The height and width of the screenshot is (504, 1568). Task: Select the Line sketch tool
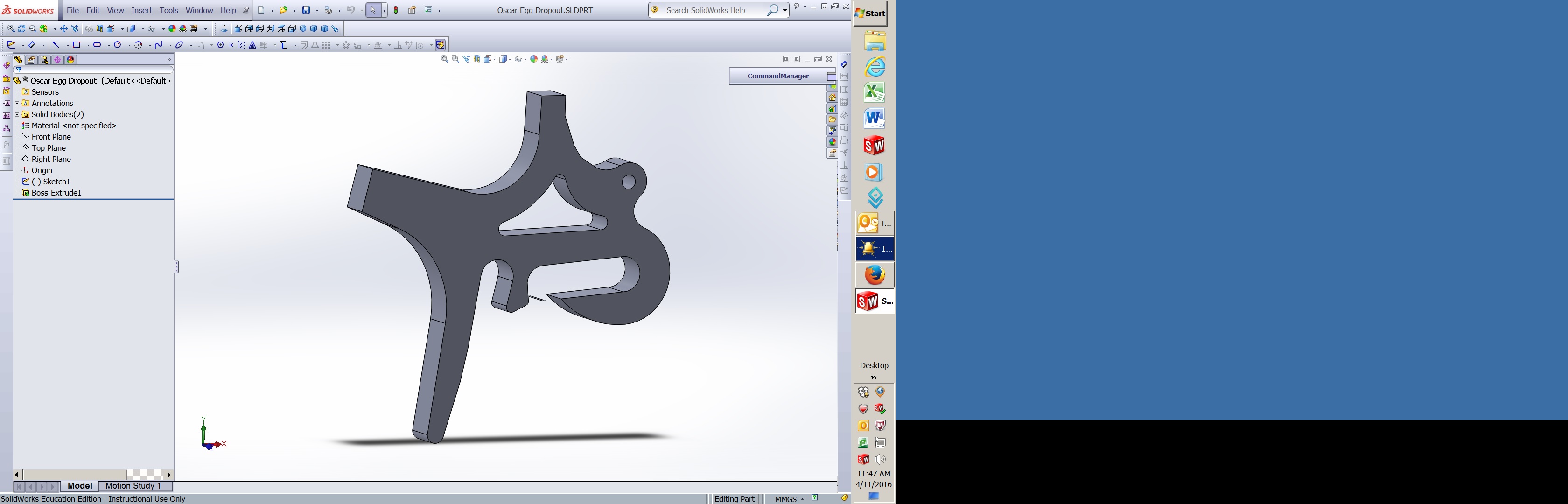[x=56, y=45]
